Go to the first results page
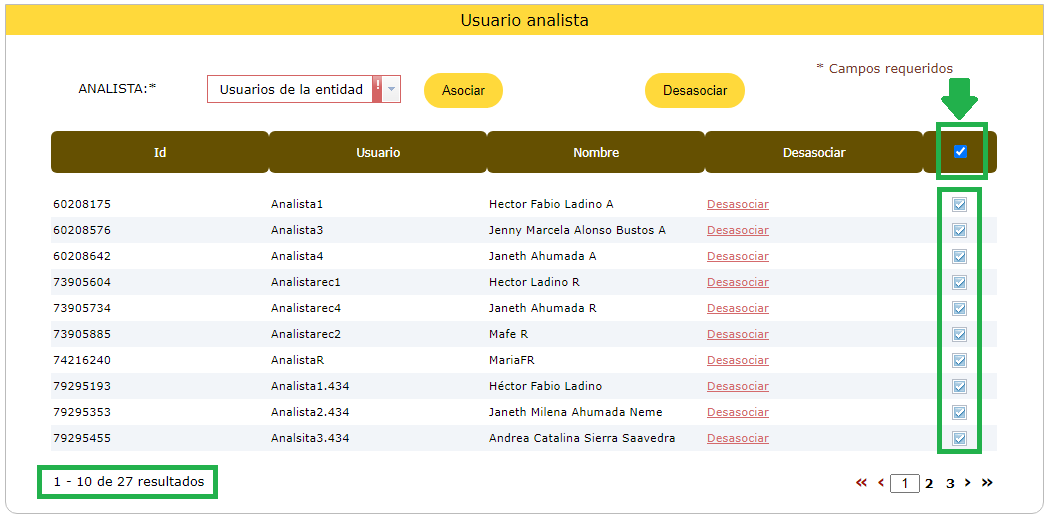The width and height of the screenshot is (1049, 519). pyautogui.click(x=861, y=483)
